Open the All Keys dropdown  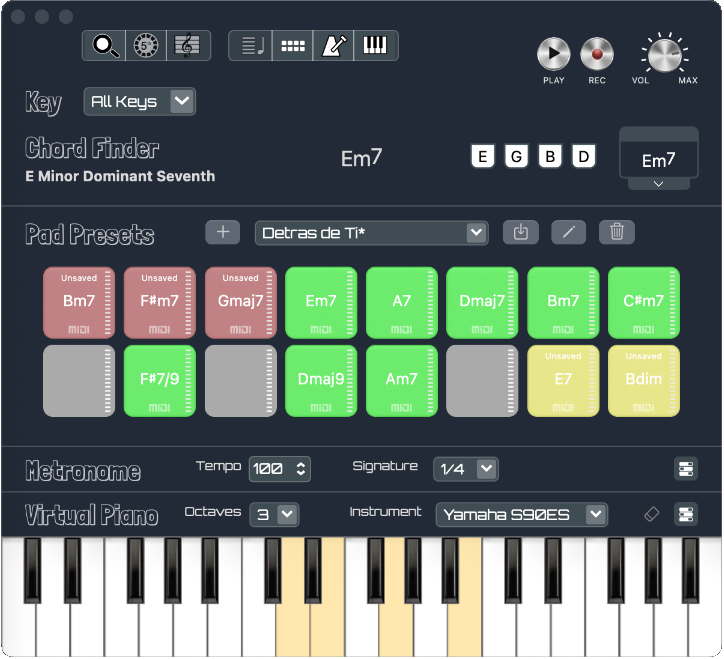click(x=139, y=101)
